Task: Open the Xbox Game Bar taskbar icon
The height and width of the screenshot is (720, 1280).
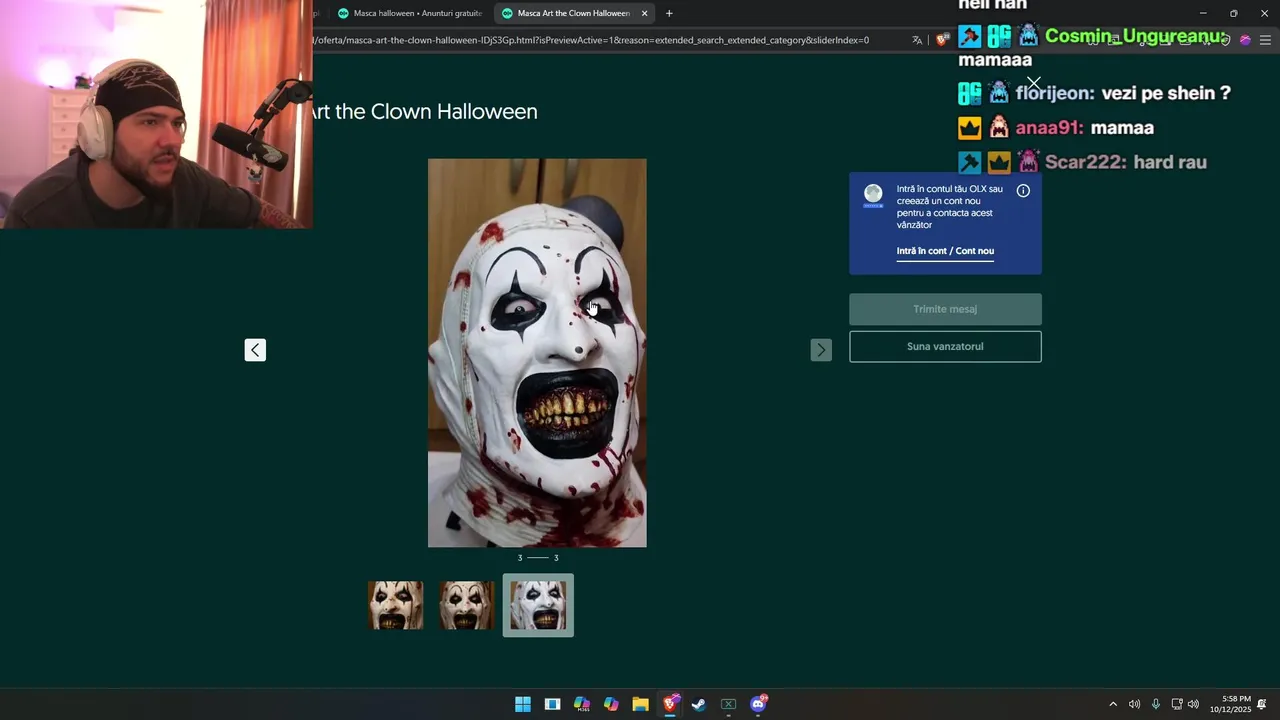Action: 728,704
